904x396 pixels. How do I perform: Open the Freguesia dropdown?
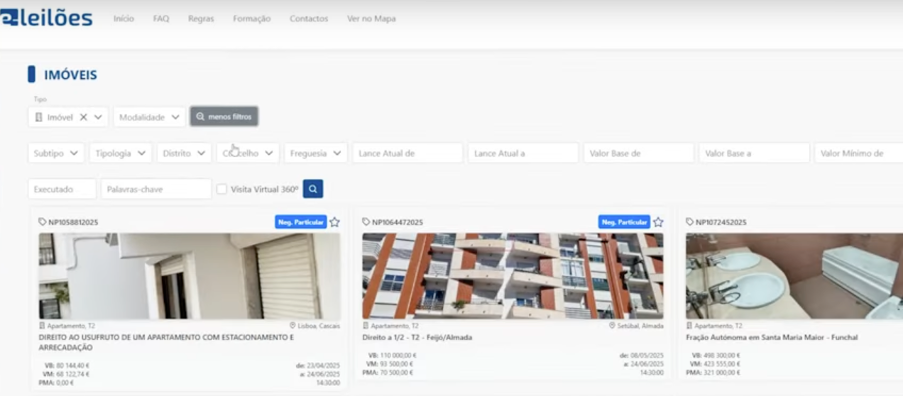pyautogui.click(x=315, y=153)
